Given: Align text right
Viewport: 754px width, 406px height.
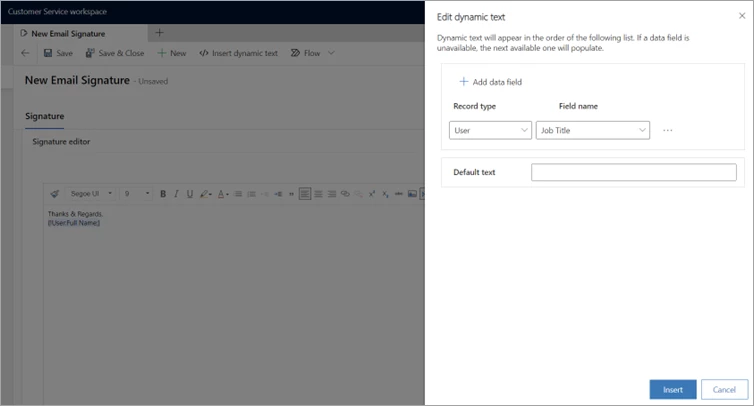Looking at the screenshot, I should tap(331, 194).
